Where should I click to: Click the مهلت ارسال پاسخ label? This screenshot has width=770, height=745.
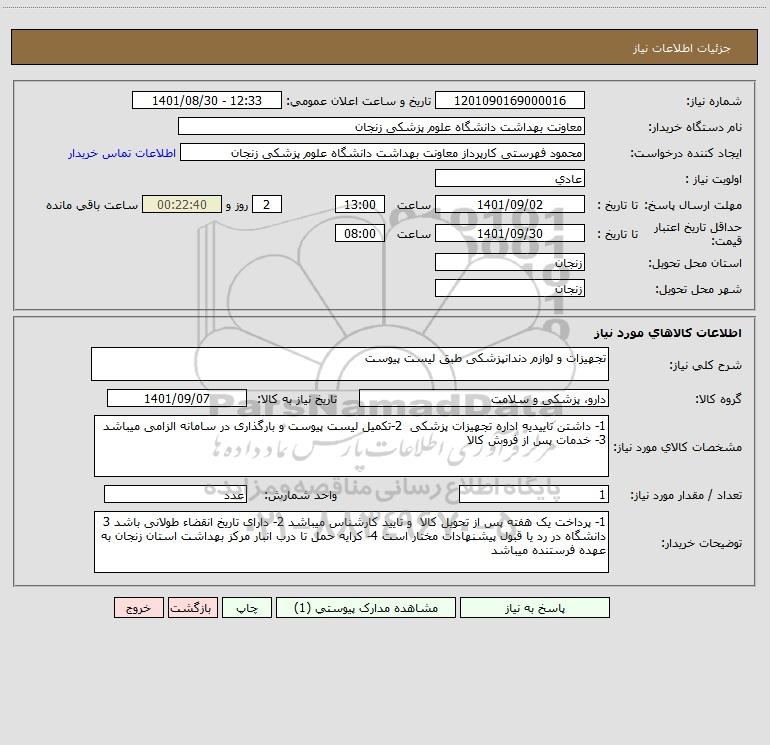(693, 205)
